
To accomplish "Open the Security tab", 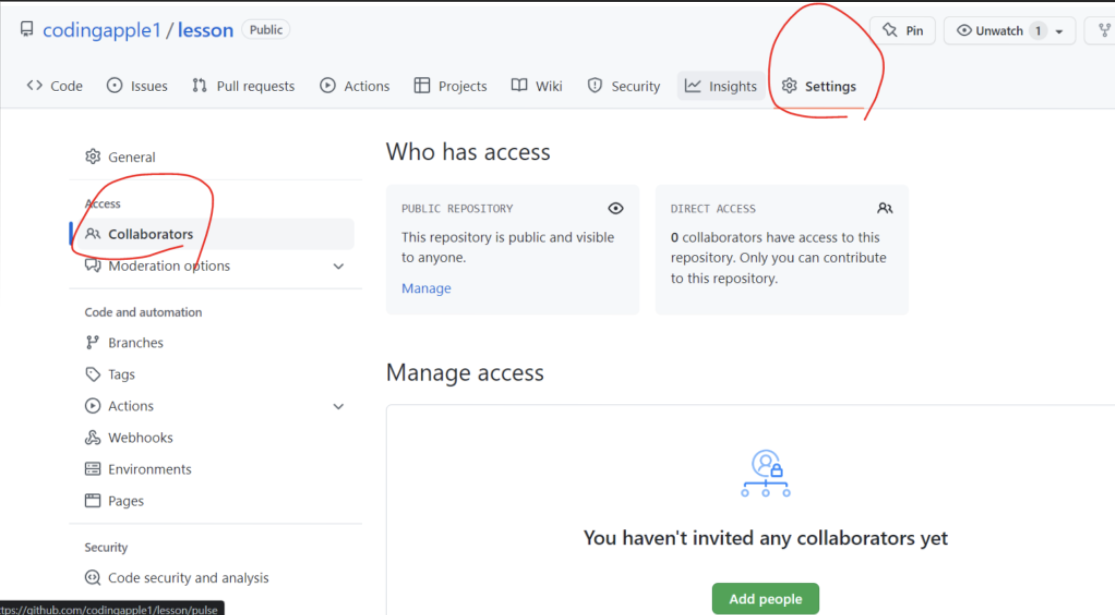I will click(x=624, y=86).
